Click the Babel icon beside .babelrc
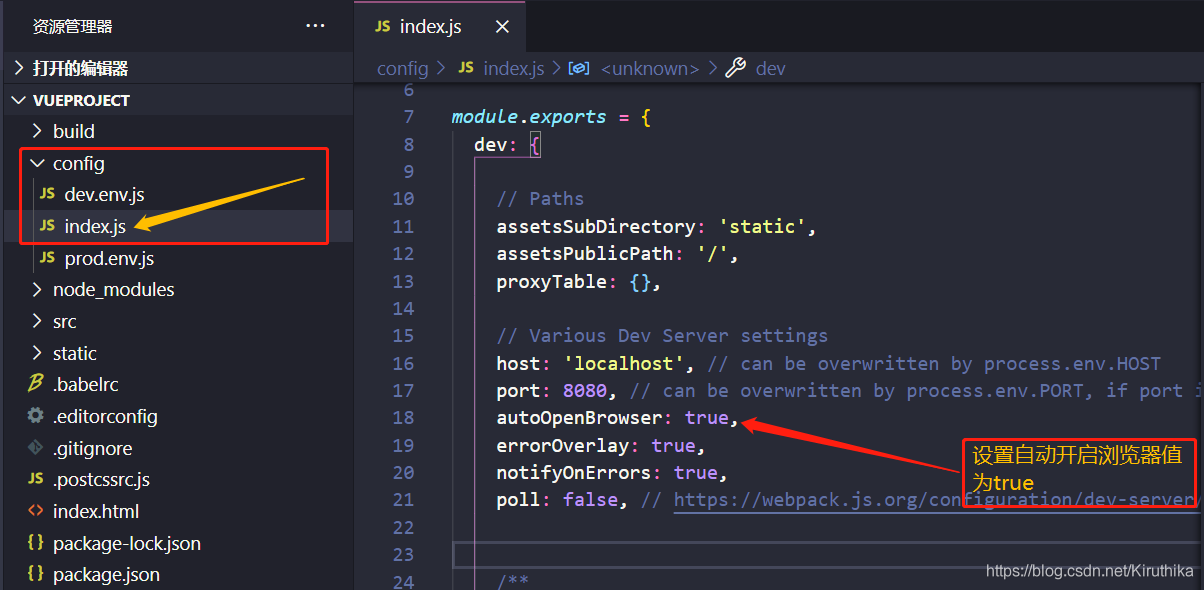1204x590 pixels. pyautogui.click(x=36, y=384)
